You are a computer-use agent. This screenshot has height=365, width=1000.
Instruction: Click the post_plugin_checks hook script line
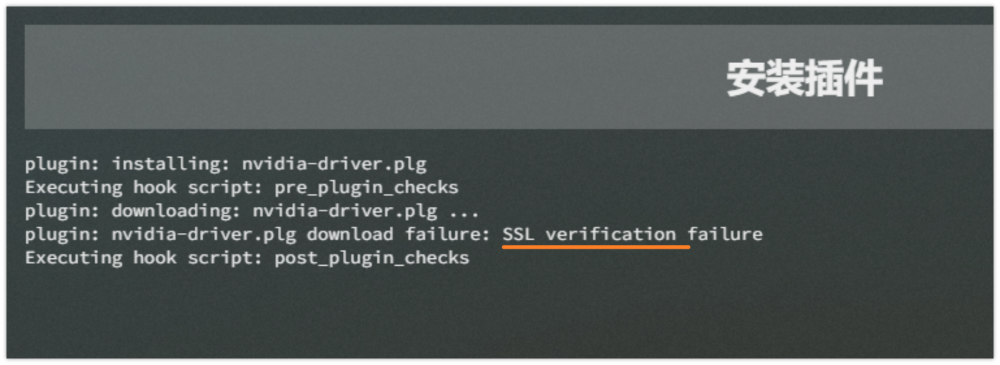247,258
